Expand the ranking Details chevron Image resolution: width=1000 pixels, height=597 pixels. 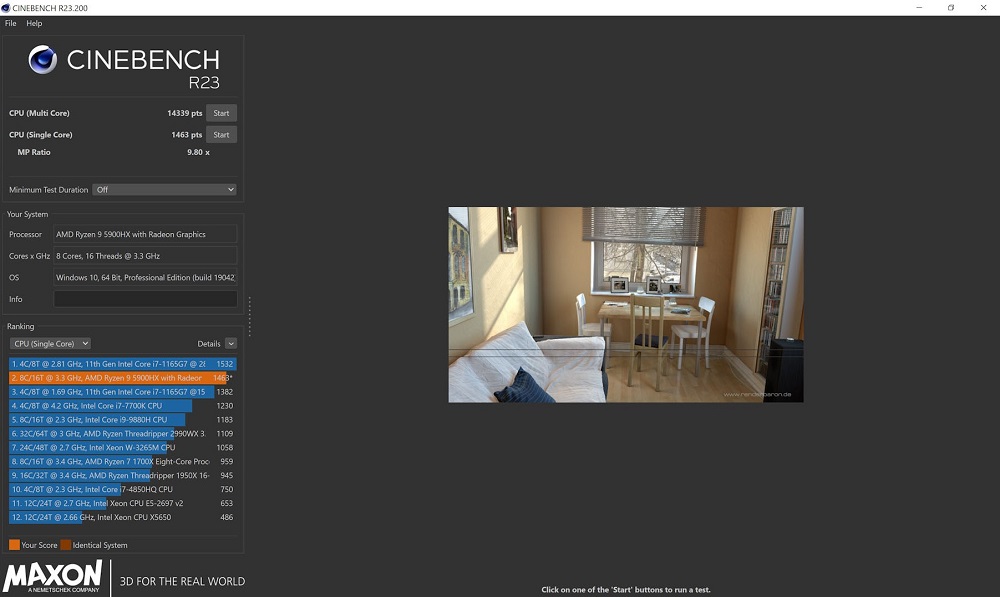231,343
